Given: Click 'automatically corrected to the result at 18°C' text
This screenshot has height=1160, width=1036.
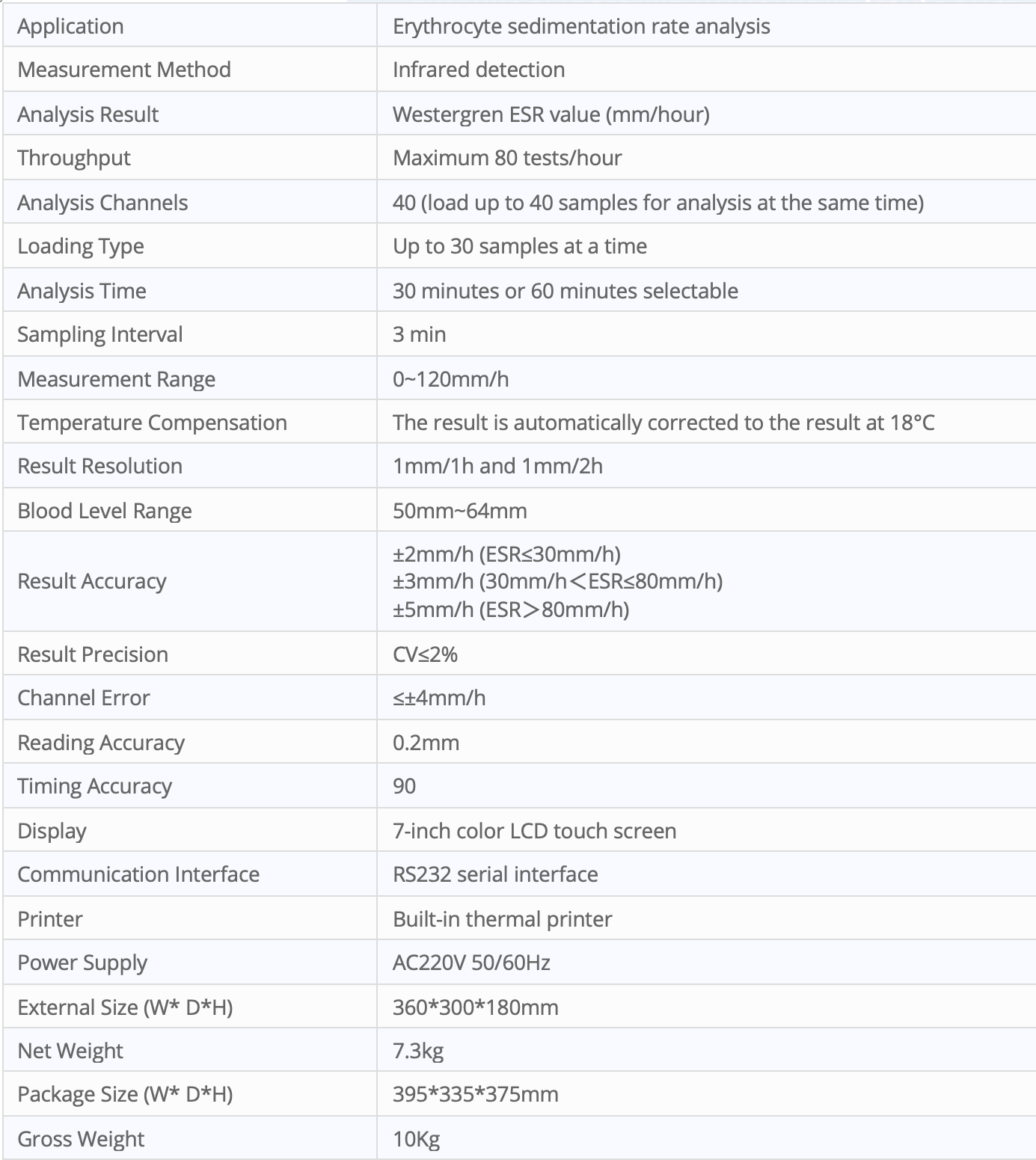Looking at the screenshot, I should (x=724, y=423).
